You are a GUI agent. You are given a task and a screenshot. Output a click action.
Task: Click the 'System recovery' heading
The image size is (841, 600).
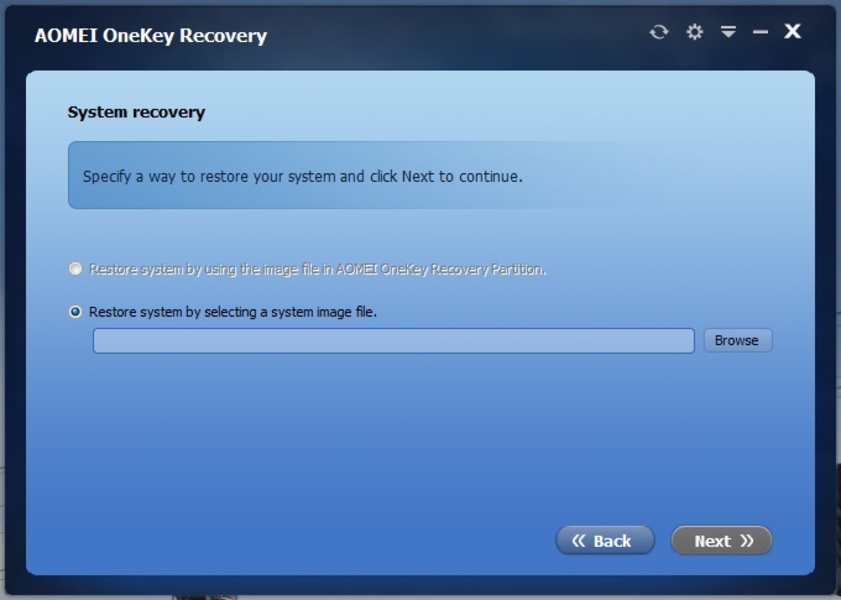click(x=136, y=112)
